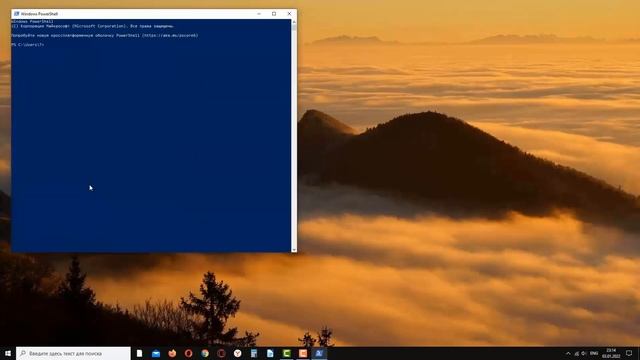Open the blue document app on taskbar
Viewport: 640px width, 360px height.
(270, 353)
